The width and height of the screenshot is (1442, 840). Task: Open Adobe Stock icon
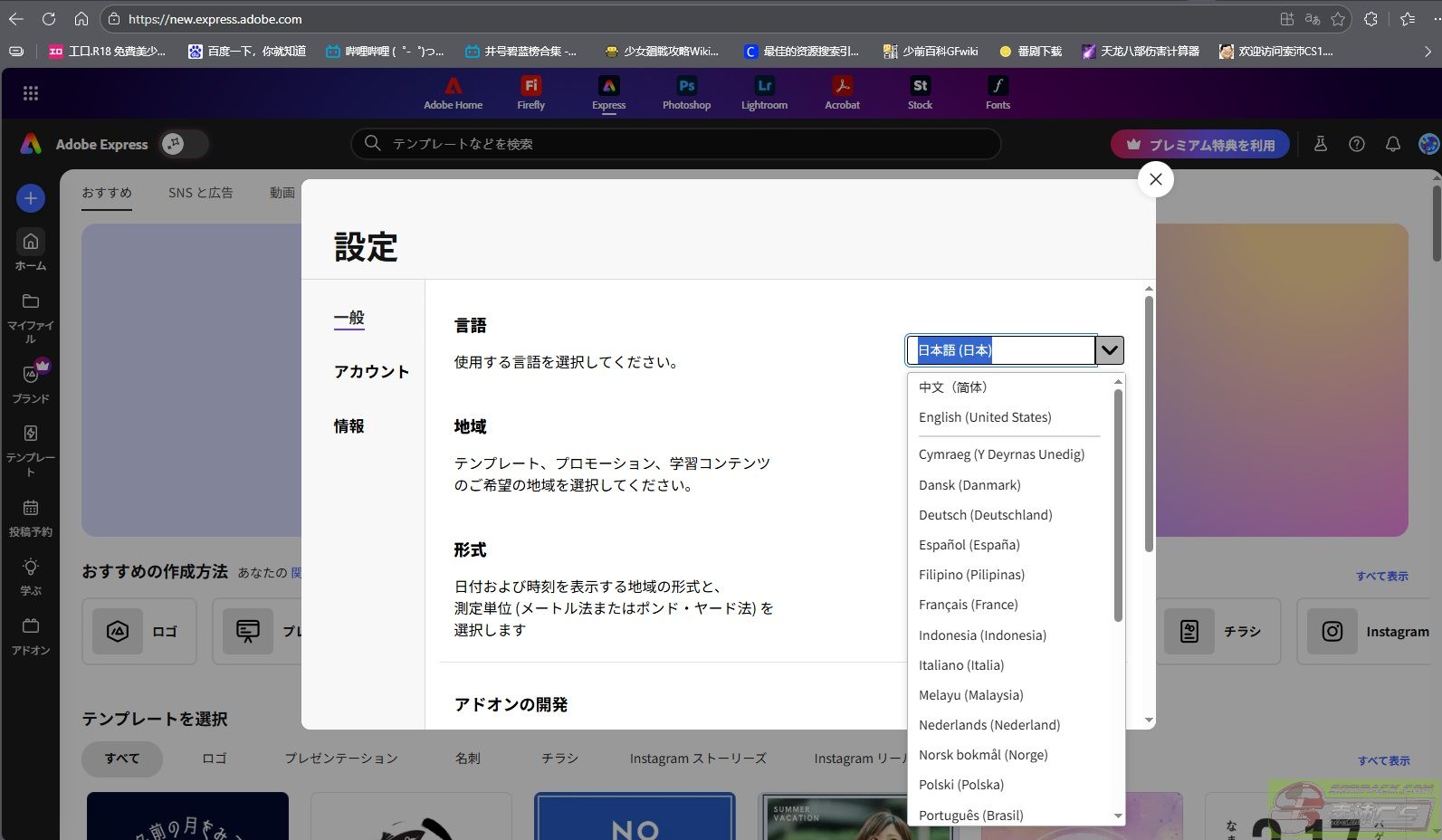920,92
